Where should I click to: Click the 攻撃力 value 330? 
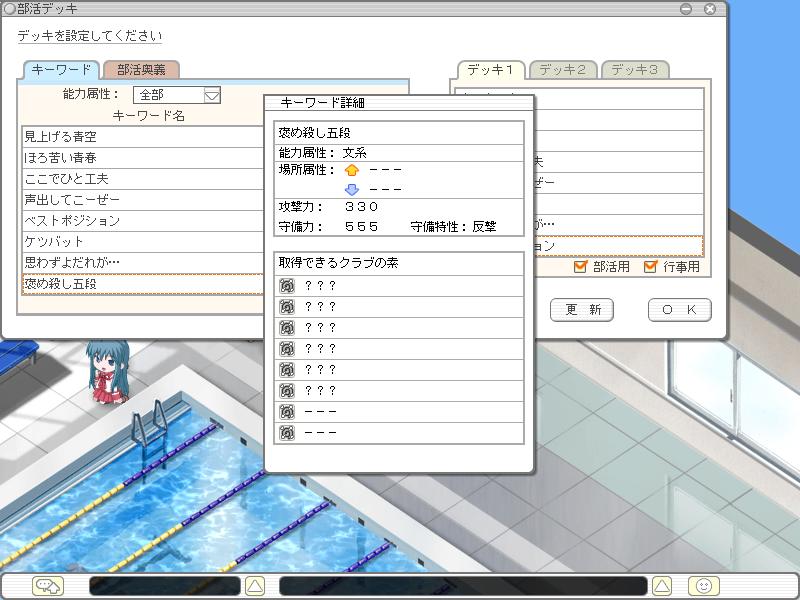(361, 207)
